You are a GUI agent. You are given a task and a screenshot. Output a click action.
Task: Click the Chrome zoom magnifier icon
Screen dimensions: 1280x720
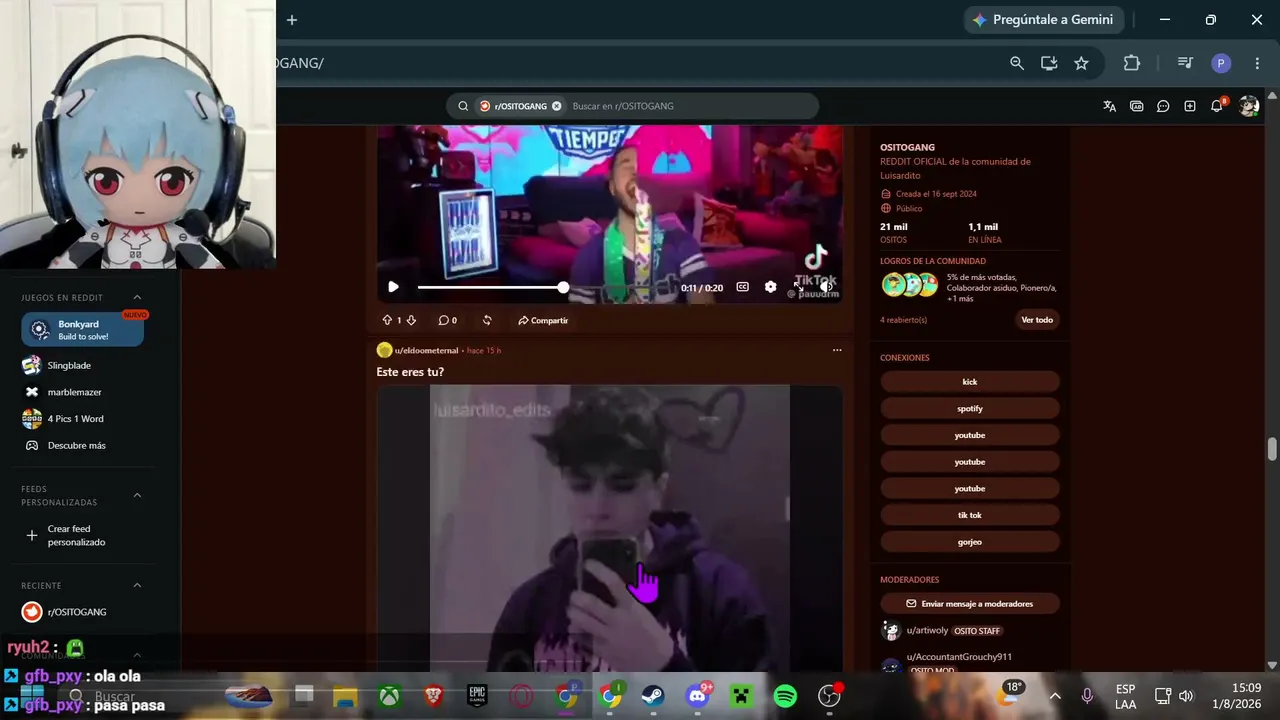[x=1017, y=63]
